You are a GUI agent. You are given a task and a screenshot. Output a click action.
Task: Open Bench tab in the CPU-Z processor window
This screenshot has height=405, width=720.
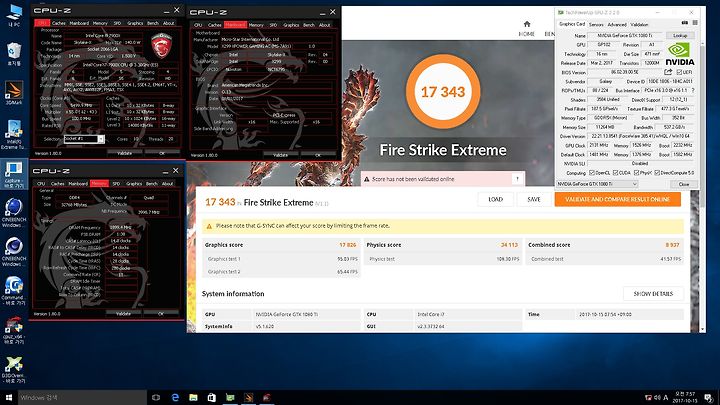(x=153, y=23)
